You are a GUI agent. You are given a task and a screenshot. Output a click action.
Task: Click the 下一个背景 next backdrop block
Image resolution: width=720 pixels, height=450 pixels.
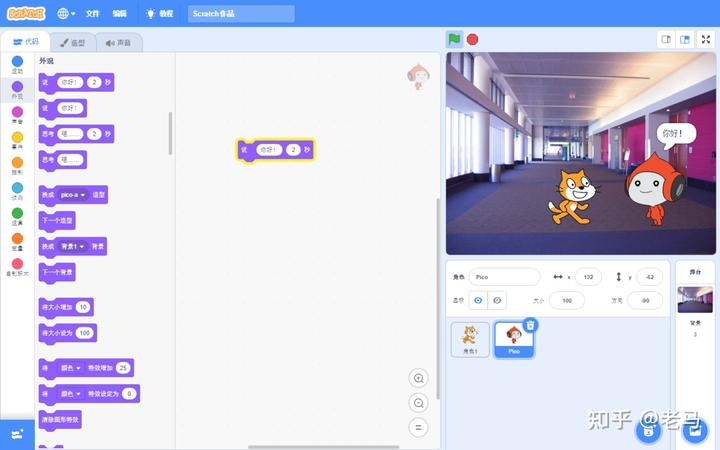[57, 272]
